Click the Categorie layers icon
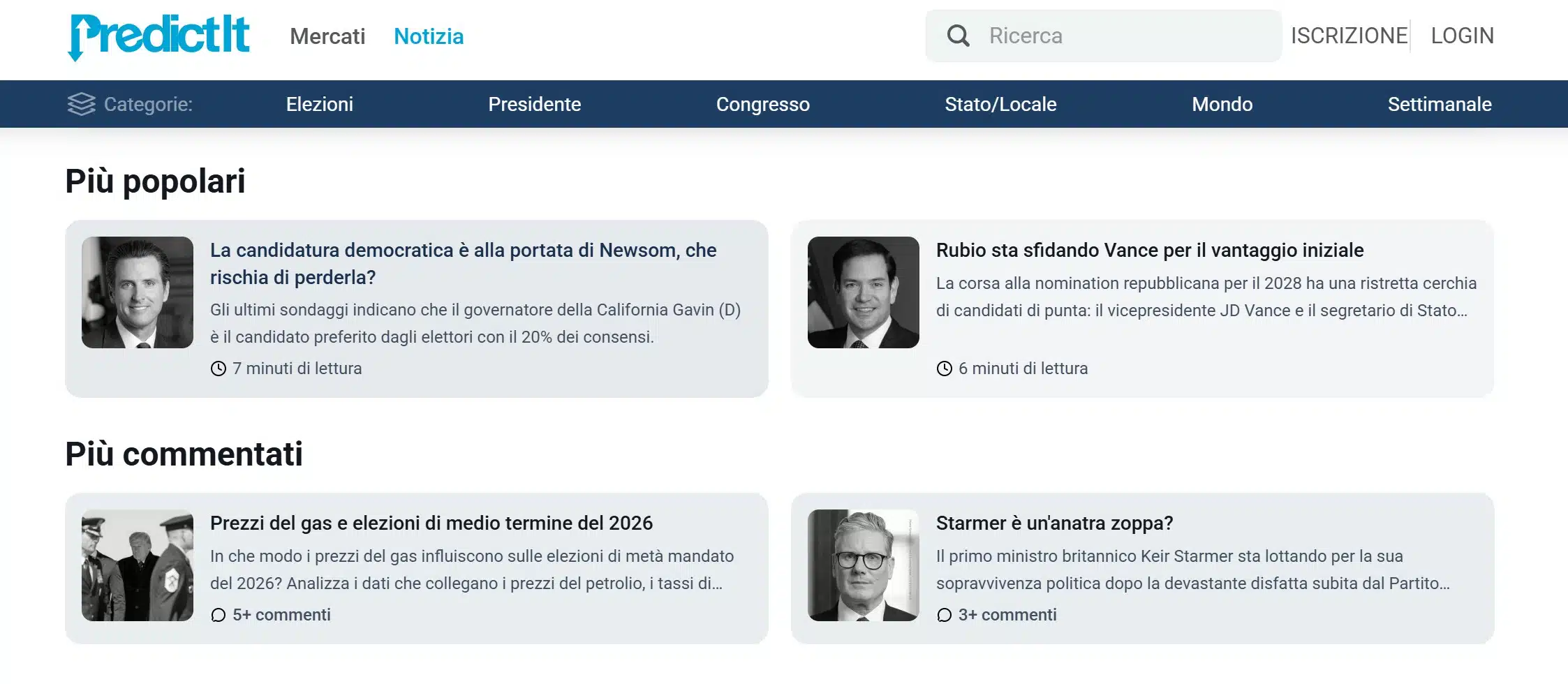Screen dimensions: 1568x684 (x=81, y=104)
